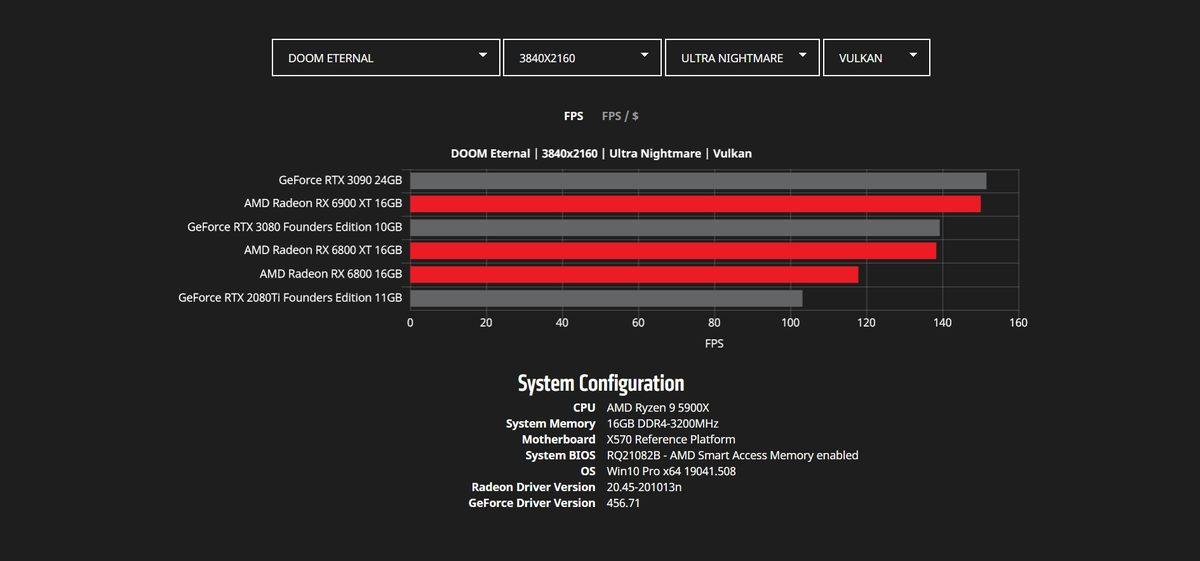Viewport: 1200px width, 561px height.
Task: Click the GeForce RTX 3090 24GB bar
Action: [x=698, y=181]
